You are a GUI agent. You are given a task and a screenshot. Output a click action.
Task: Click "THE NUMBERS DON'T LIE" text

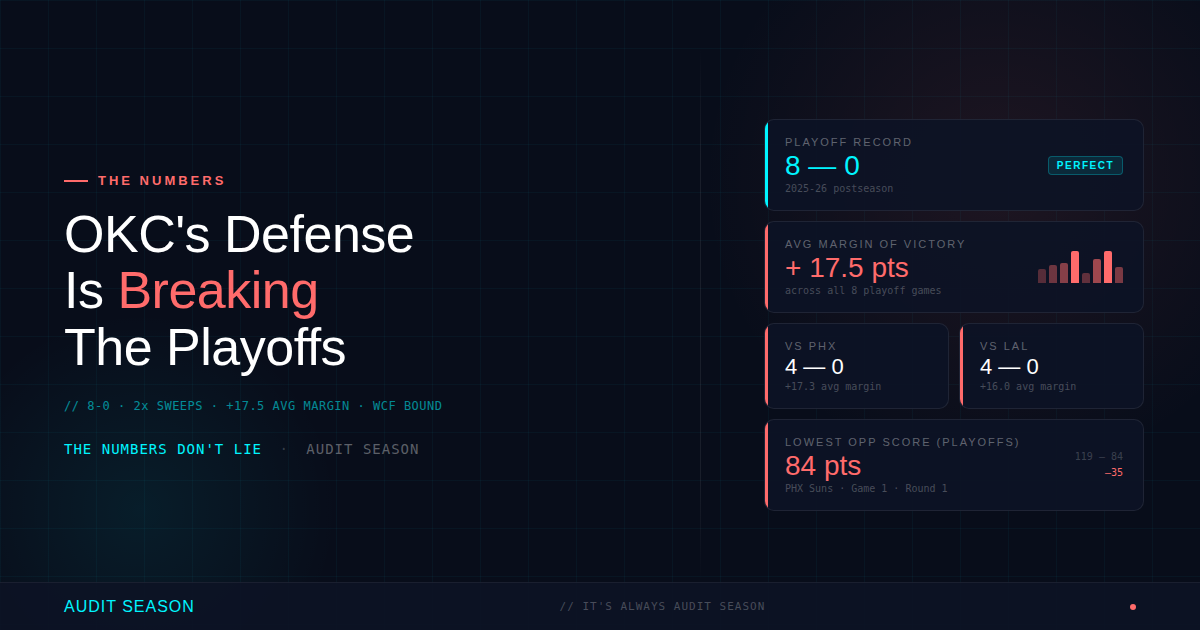[163, 450]
